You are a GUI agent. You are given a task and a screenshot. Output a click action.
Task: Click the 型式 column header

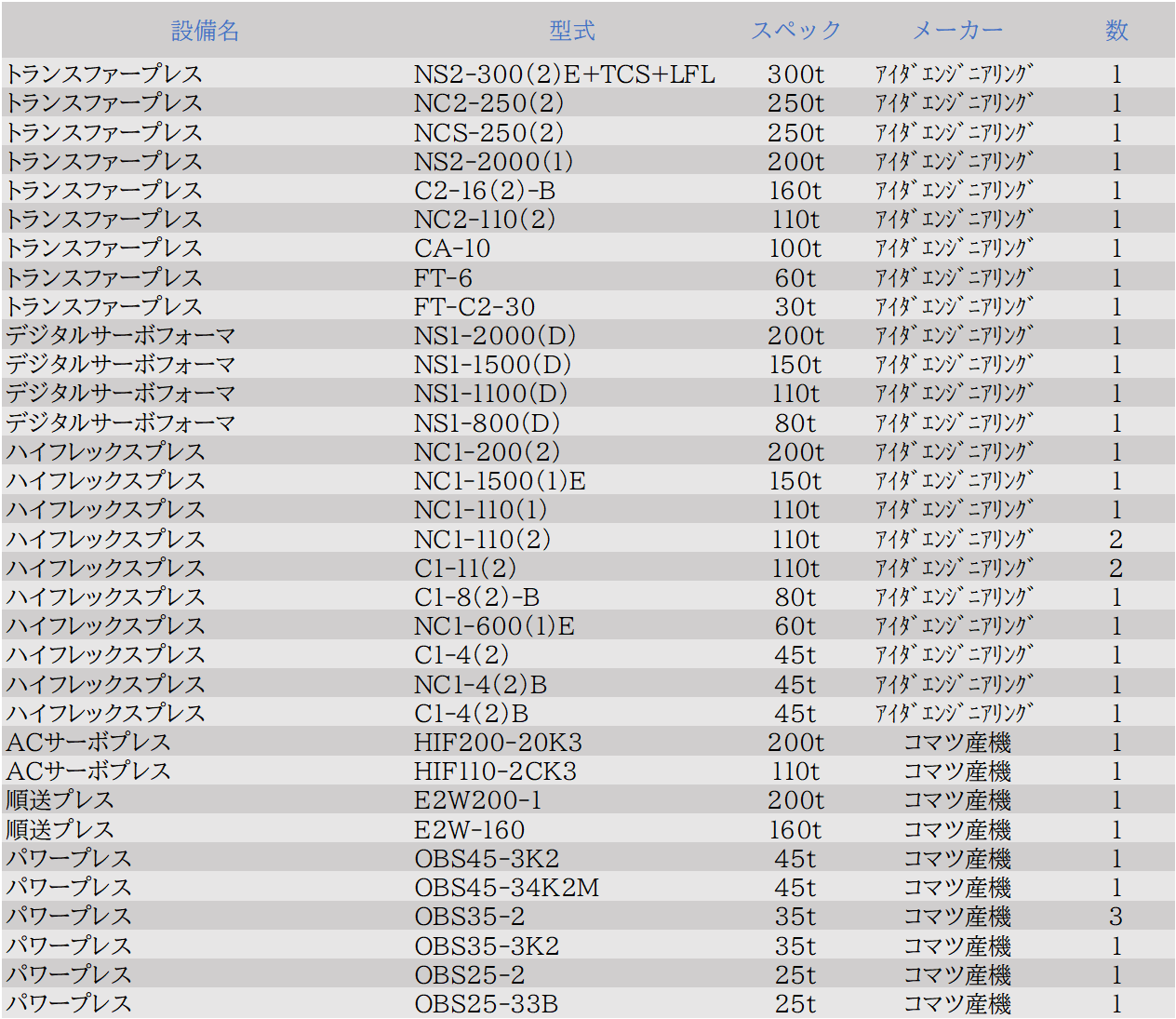tap(571, 31)
